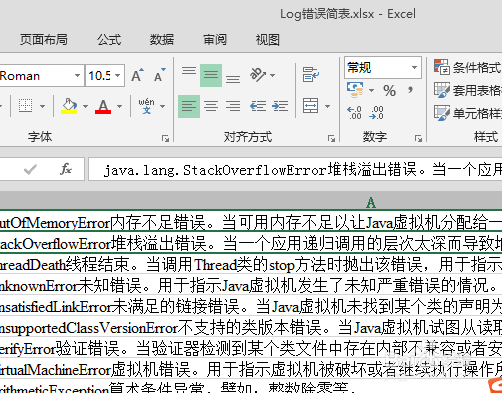Viewport: 502px width, 393px height.
Task: Apply cell borders with the borders icon
Action: (25, 106)
